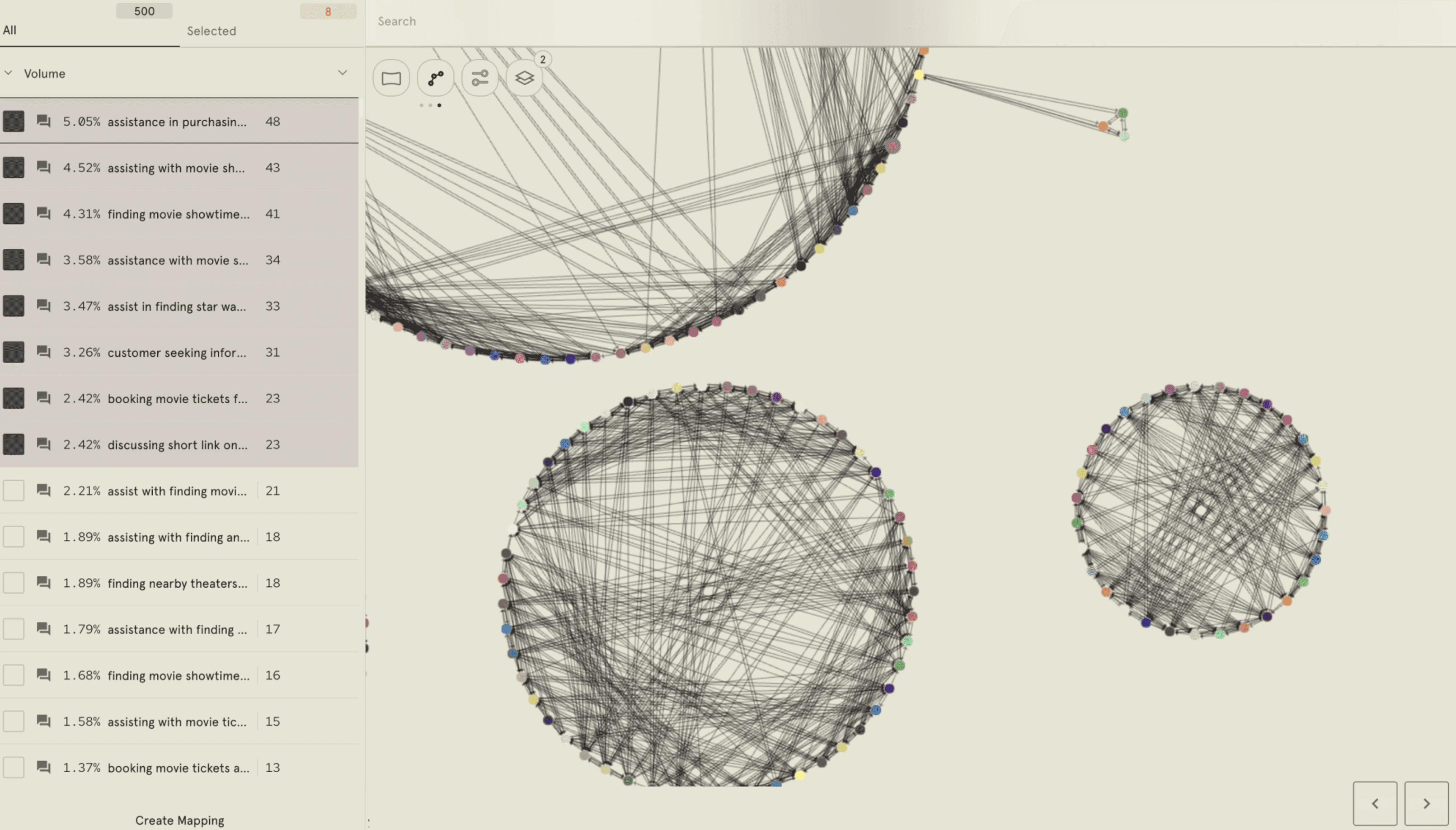Switch to the Selected tab
Image resolution: width=1456 pixels, height=830 pixels.
tap(211, 31)
